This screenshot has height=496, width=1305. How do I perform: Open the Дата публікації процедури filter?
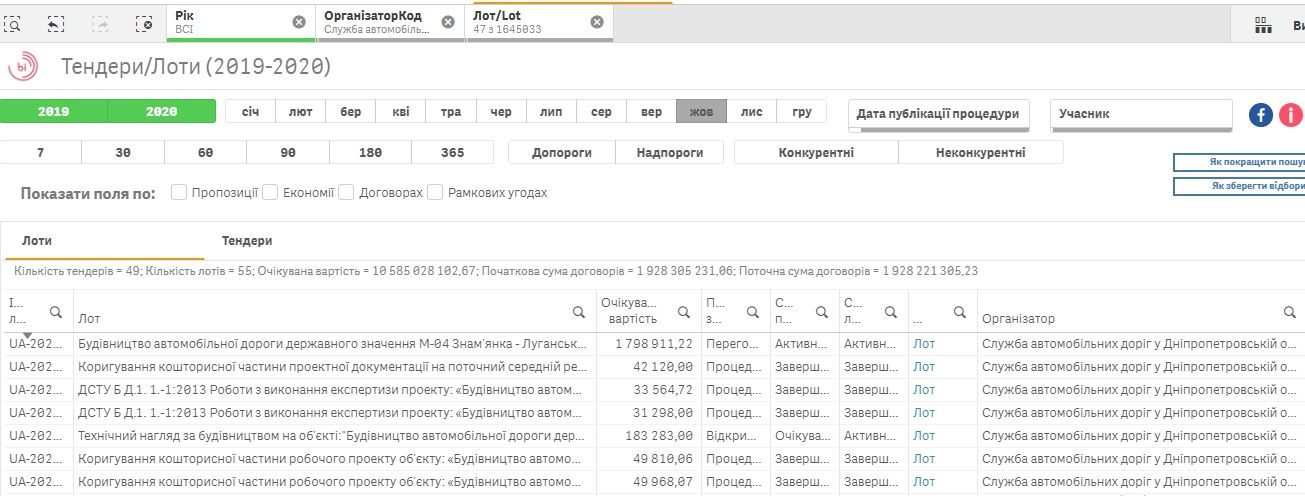click(937, 114)
